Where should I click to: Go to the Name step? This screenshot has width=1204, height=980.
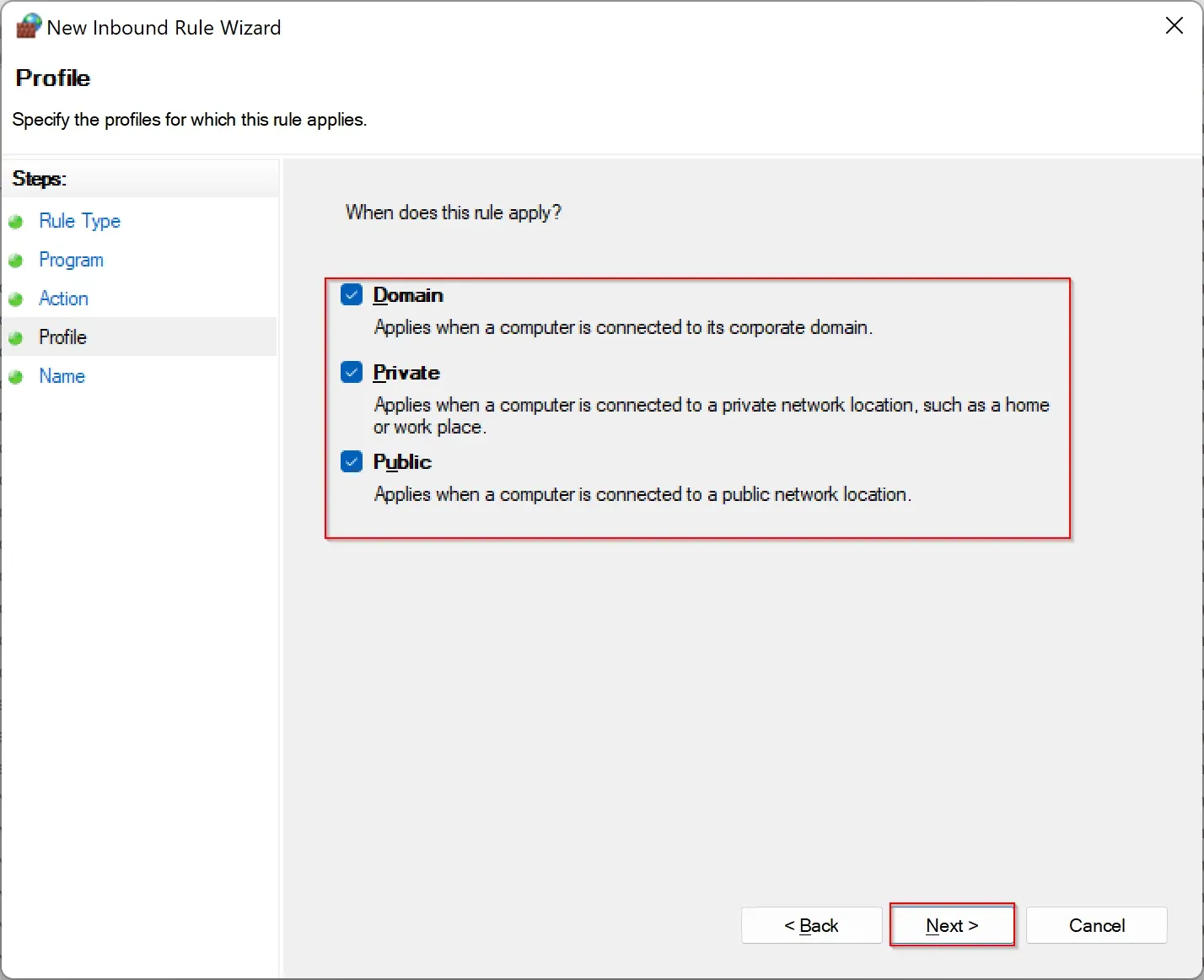62,376
